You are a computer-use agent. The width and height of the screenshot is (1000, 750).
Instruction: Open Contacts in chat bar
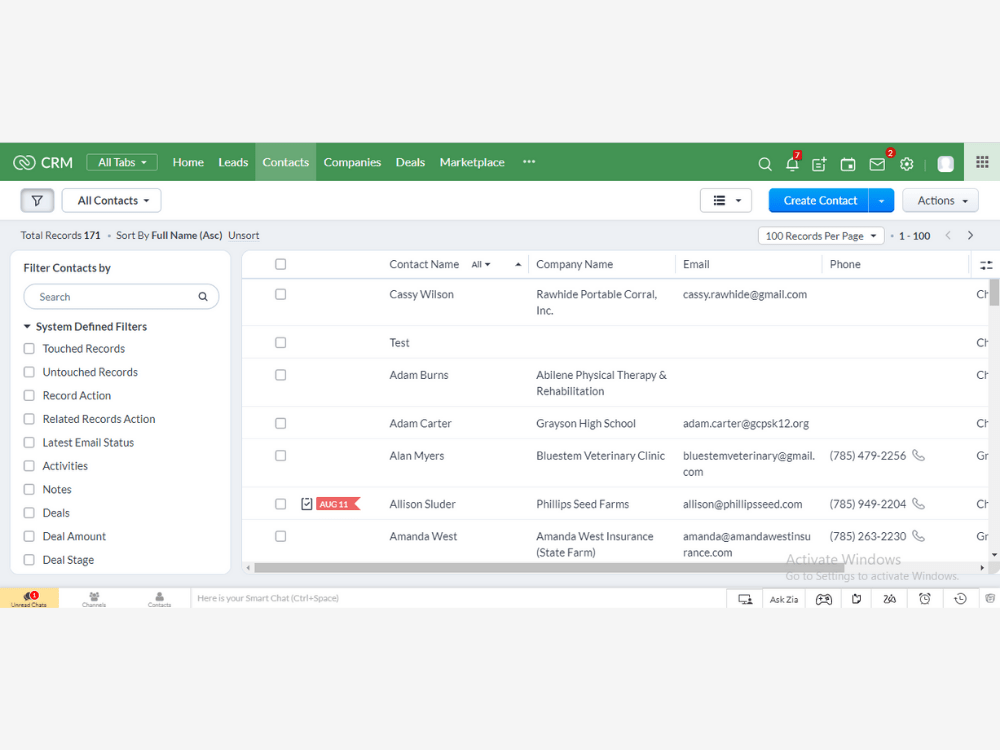coord(159,598)
